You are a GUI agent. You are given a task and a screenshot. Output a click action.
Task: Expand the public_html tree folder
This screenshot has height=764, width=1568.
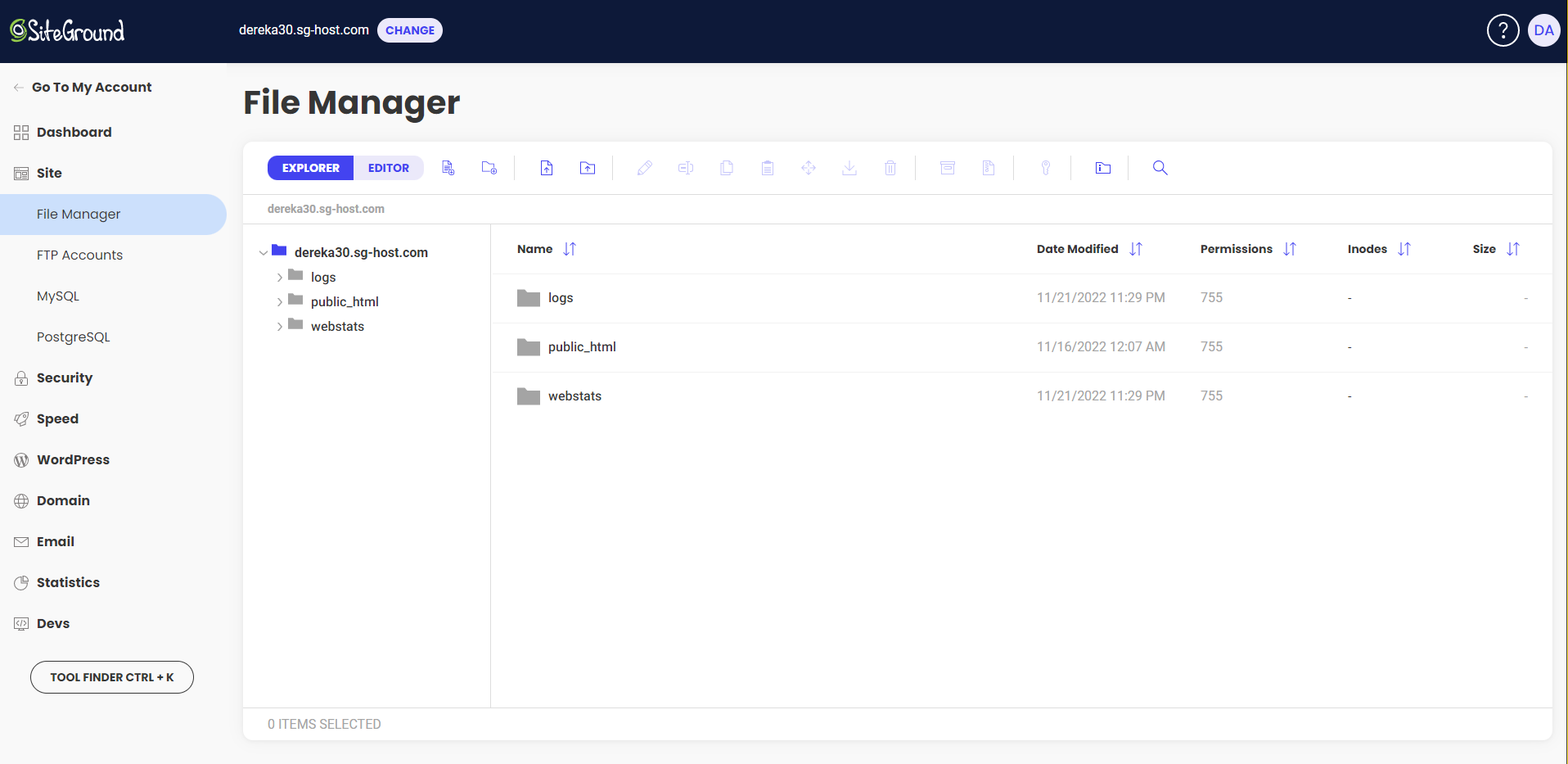280,302
